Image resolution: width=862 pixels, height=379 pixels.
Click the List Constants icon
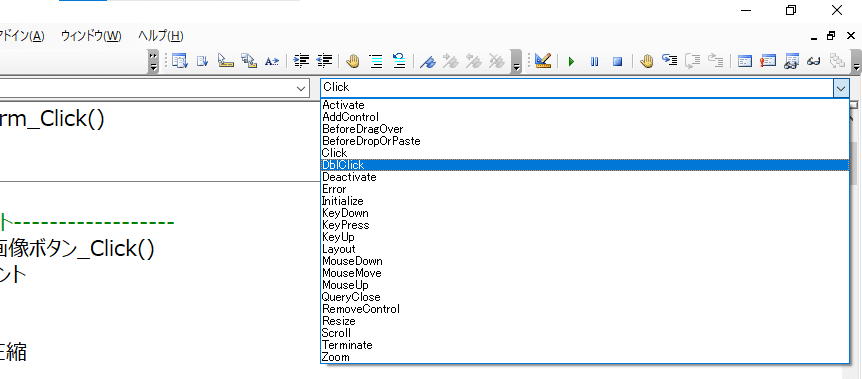coord(202,61)
